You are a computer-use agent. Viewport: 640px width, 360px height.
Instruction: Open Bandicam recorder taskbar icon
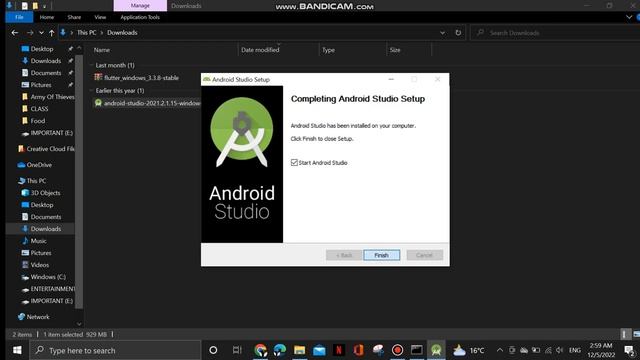pyautogui.click(x=397, y=350)
